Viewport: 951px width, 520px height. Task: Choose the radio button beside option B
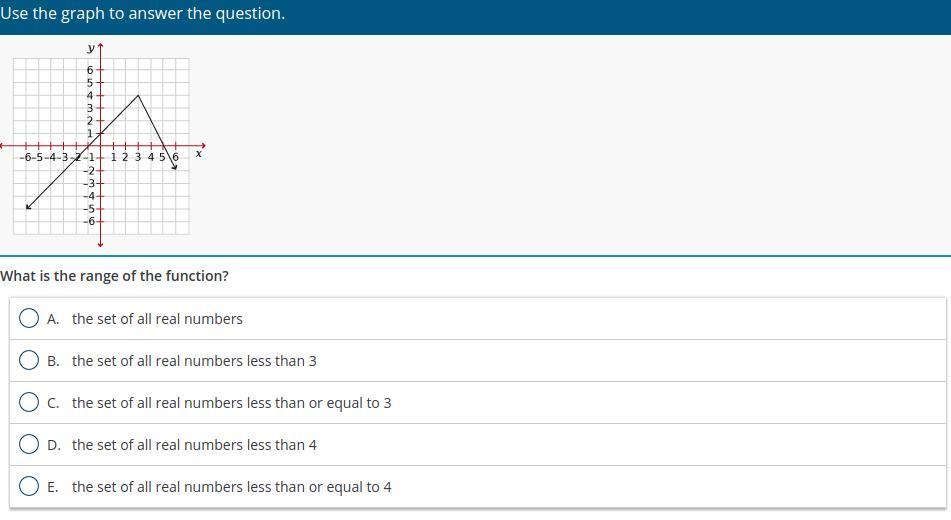(x=29, y=360)
